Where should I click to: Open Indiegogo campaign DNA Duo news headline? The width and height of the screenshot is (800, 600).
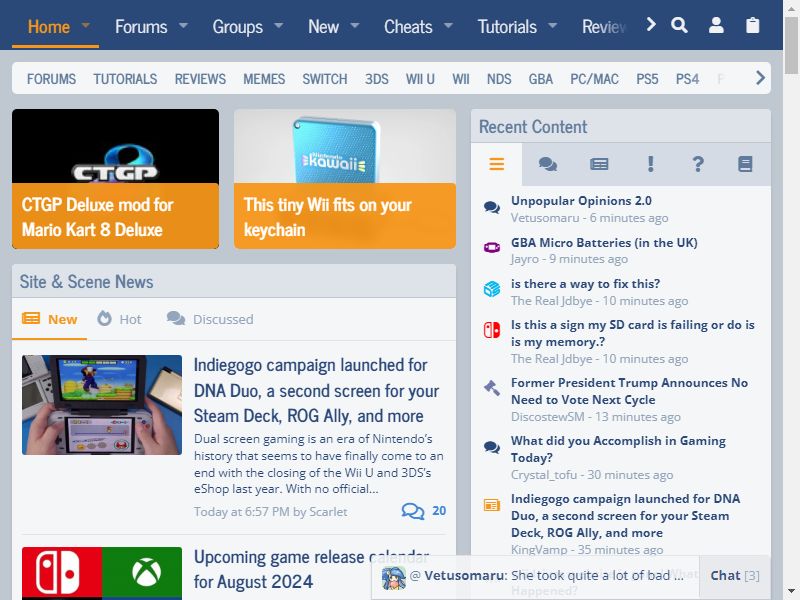316,390
